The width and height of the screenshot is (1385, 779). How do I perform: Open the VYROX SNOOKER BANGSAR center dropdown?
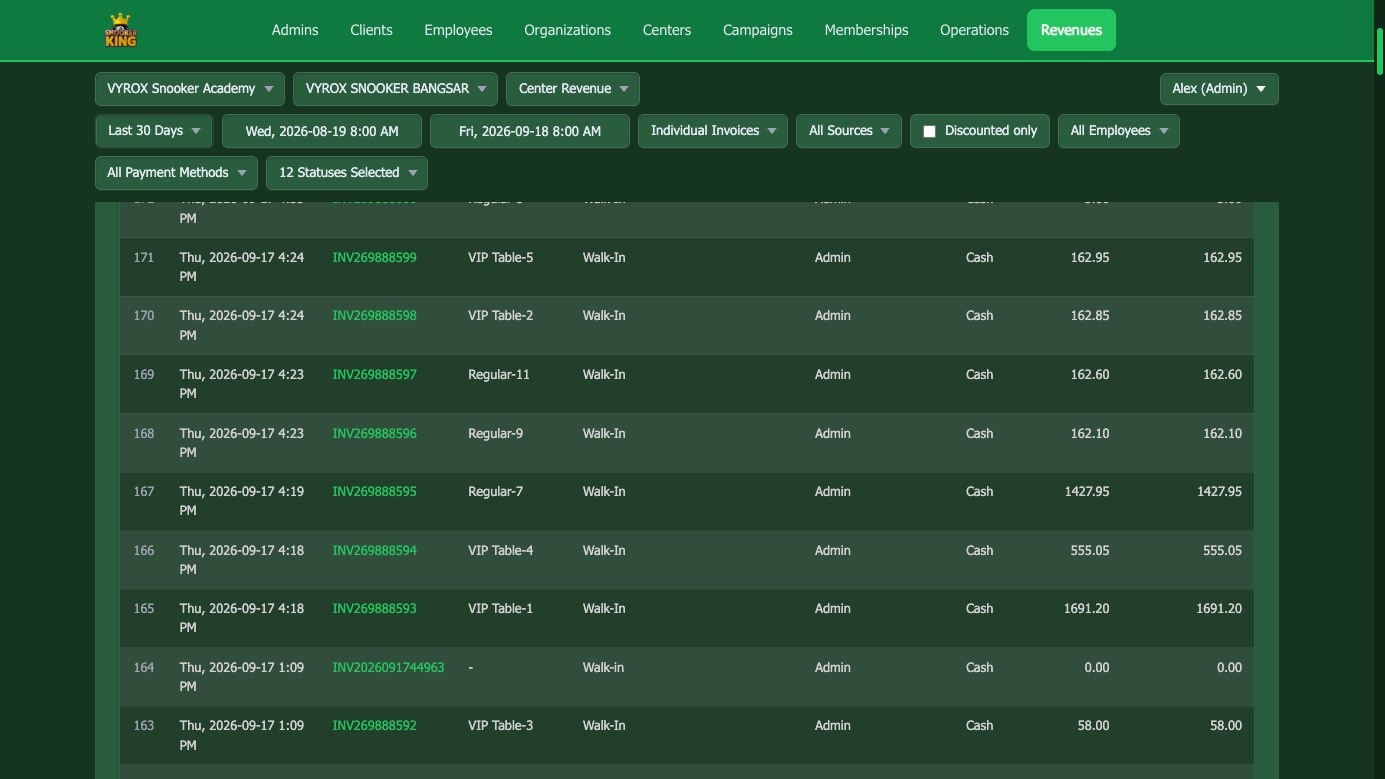click(395, 89)
